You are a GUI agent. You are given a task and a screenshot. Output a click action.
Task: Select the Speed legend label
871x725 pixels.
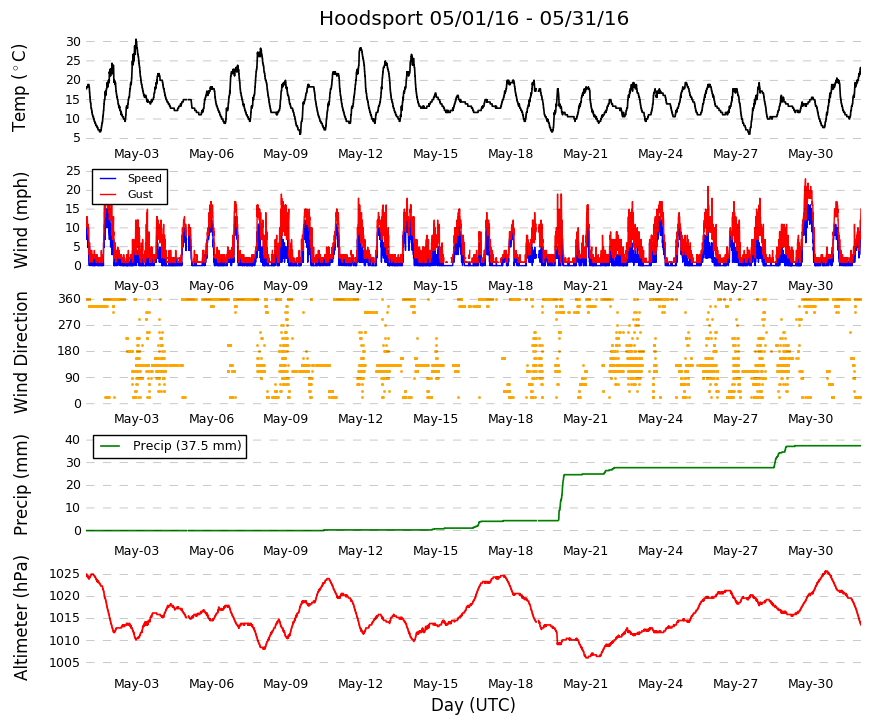tap(144, 178)
